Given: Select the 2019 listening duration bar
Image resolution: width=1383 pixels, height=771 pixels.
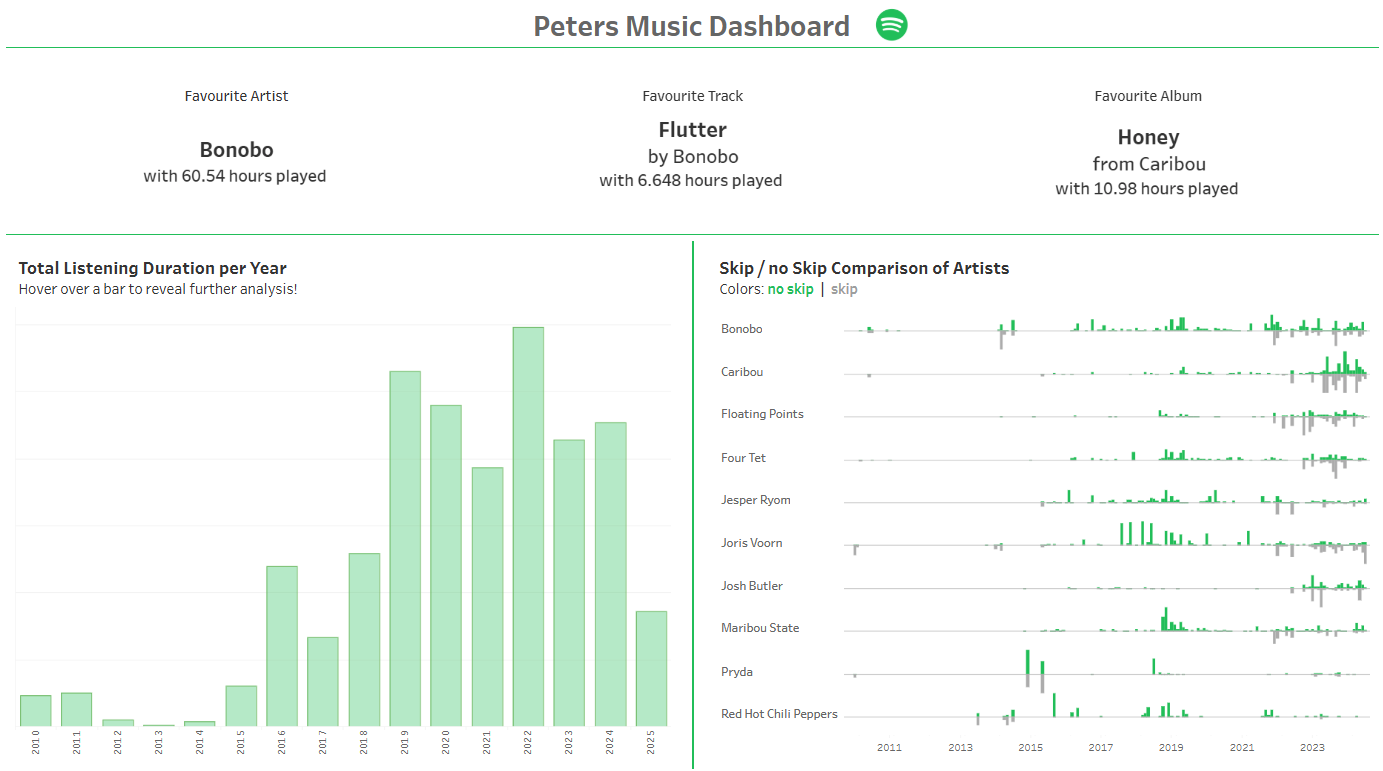Looking at the screenshot, I should click(405, 548).
